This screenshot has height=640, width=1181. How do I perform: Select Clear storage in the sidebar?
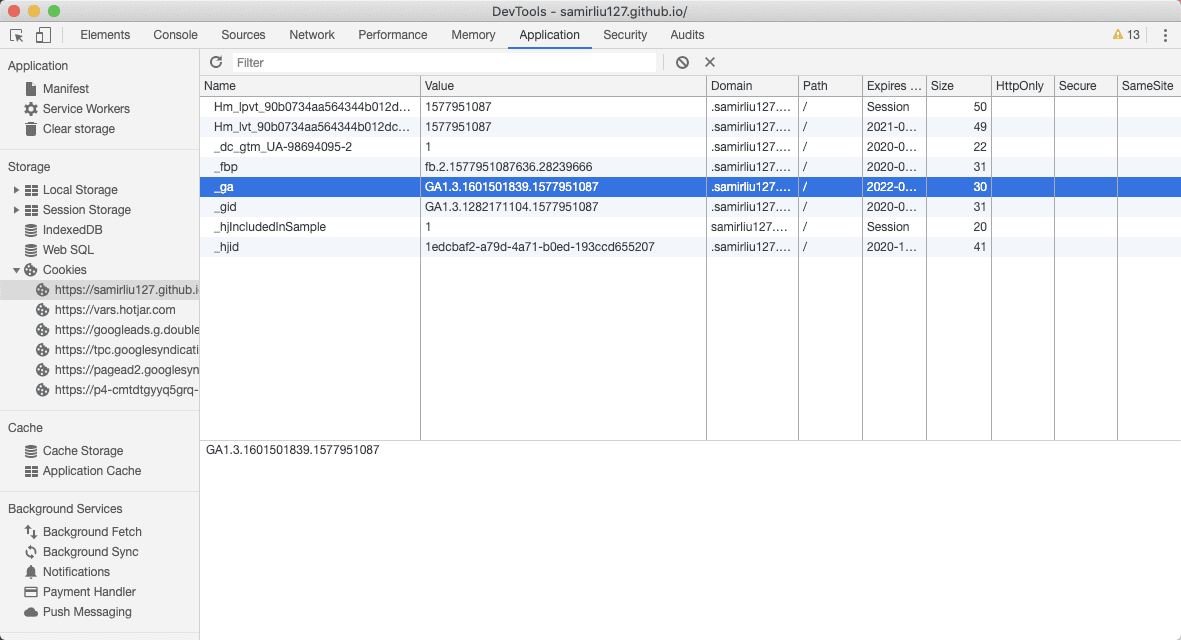(78, 129)
